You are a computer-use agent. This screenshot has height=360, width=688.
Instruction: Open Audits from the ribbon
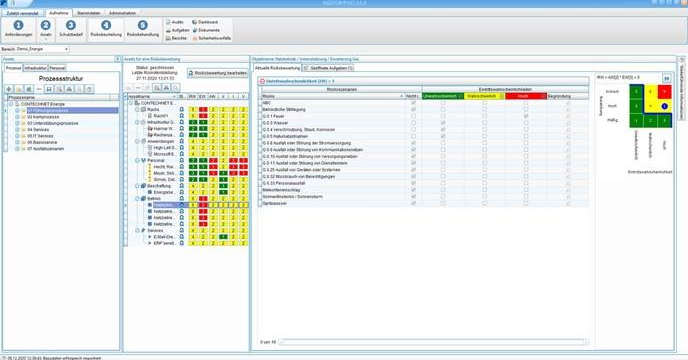(x=175, y=22)
